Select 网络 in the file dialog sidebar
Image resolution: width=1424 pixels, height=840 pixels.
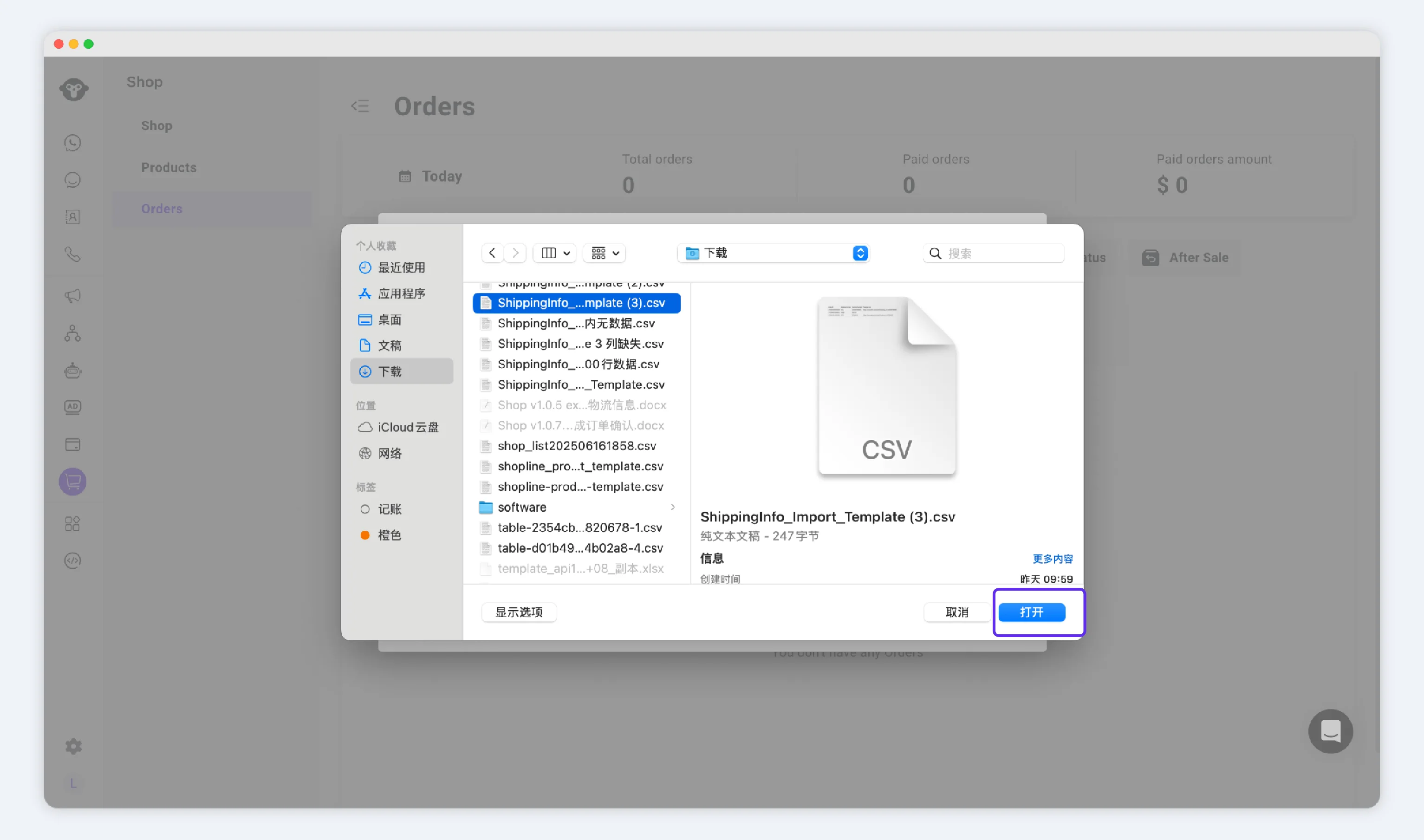tap(401, 453)
